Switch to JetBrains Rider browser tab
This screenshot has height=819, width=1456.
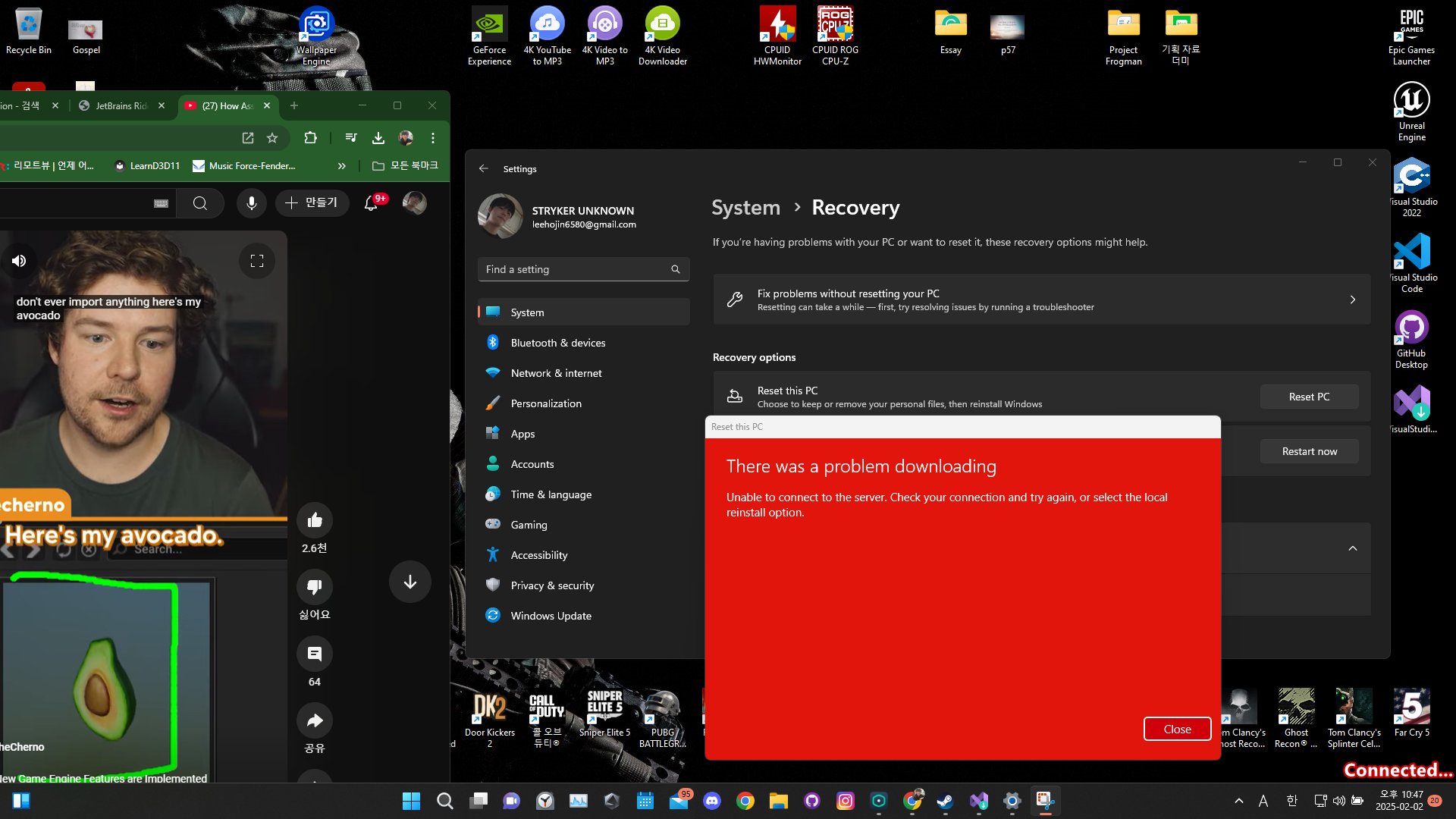(x=121, y=105)
